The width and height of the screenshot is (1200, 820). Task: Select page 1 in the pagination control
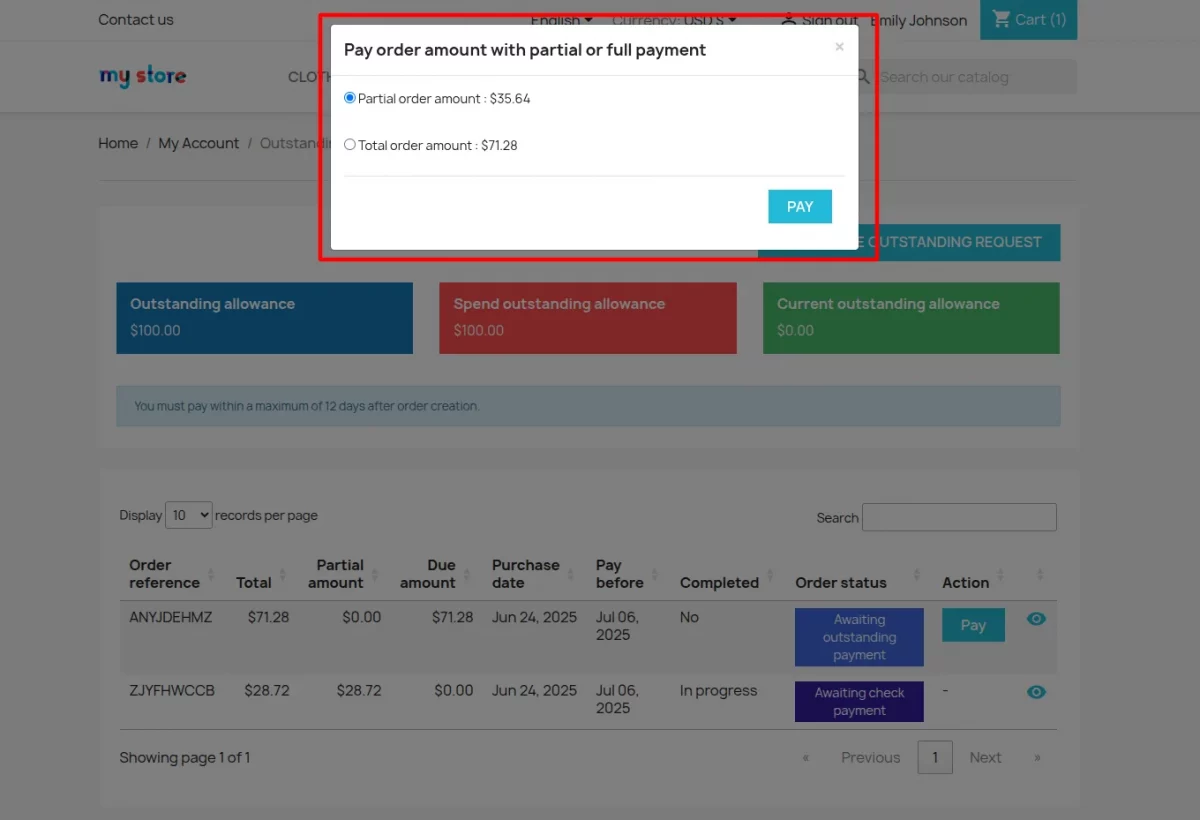(935, 757)
